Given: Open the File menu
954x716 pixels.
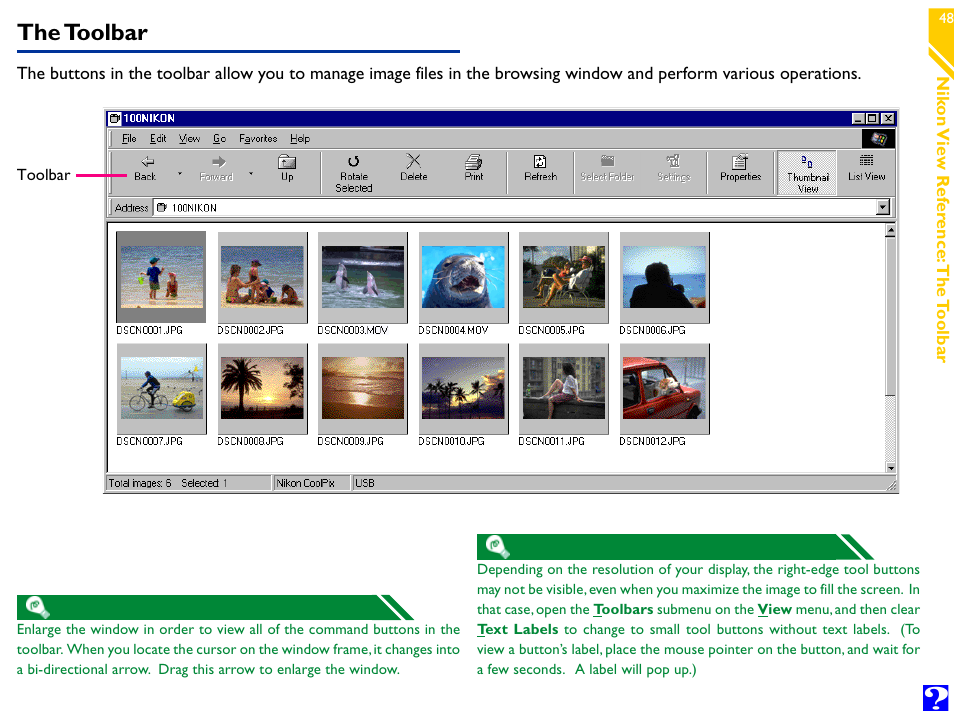Looking at the screenshot, I should pos(129,139).
